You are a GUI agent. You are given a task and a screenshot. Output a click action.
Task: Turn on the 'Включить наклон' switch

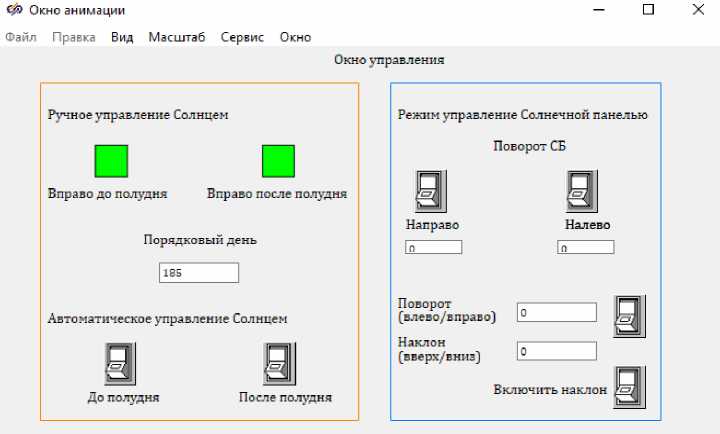tap(629, 387)
